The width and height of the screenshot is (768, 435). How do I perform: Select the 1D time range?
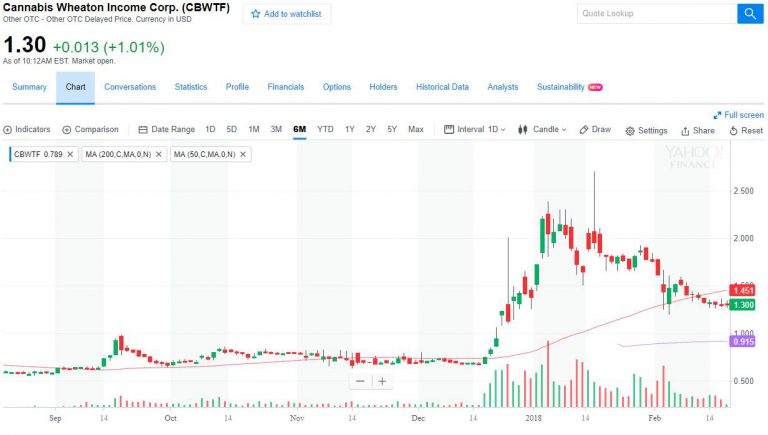click(x=210, y=129)
